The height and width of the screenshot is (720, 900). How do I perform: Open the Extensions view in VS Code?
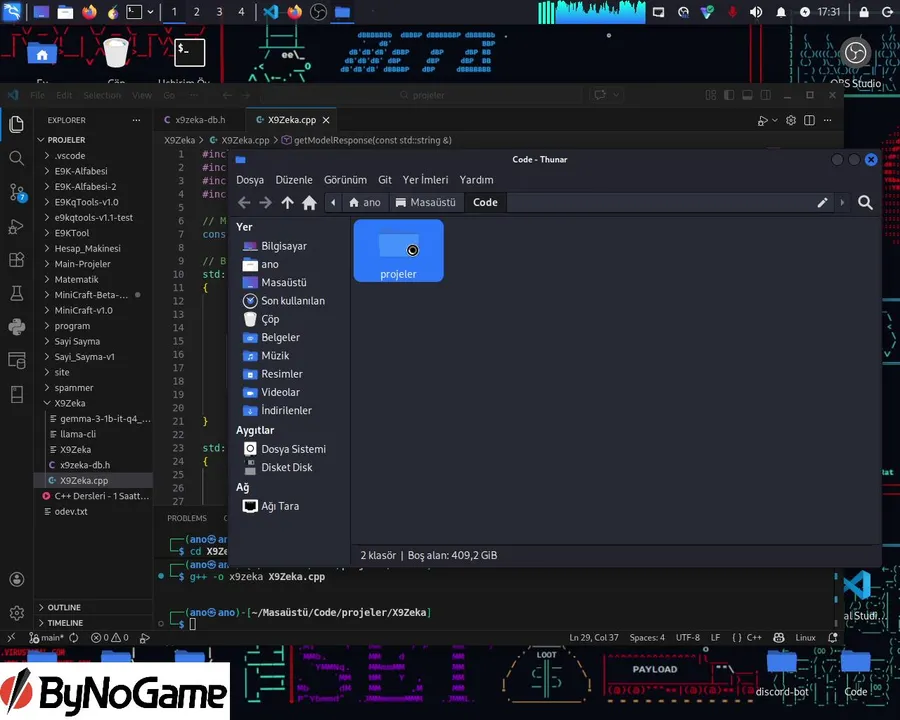[17, 260]
